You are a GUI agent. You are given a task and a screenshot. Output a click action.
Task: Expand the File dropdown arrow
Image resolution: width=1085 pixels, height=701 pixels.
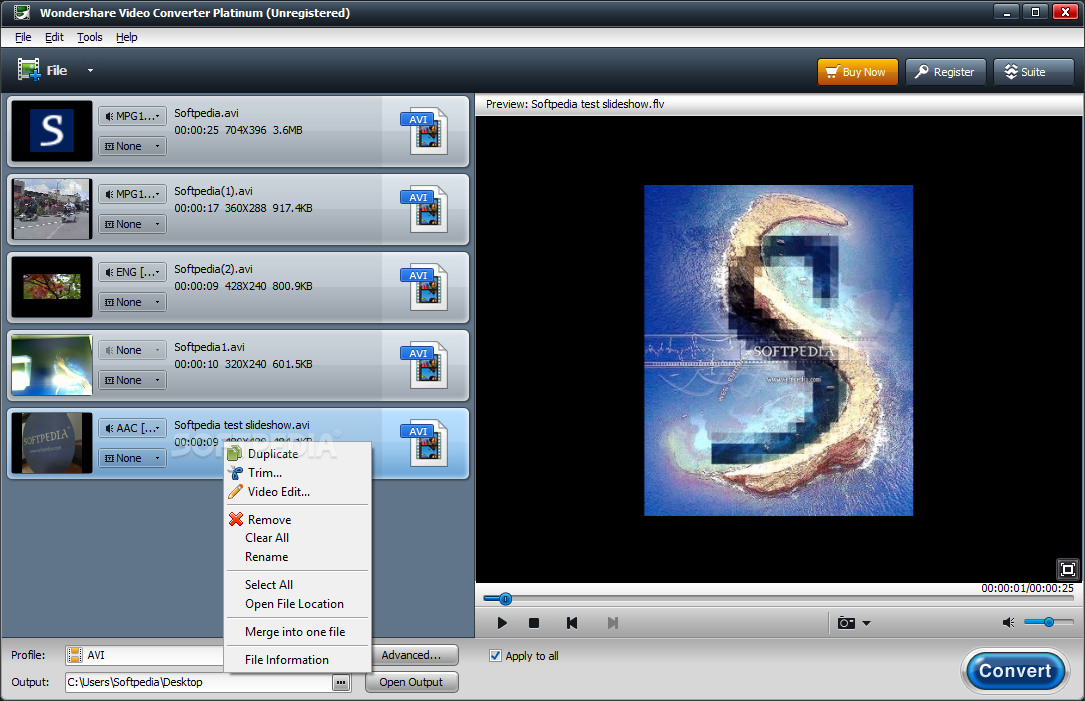coord(90,71)
